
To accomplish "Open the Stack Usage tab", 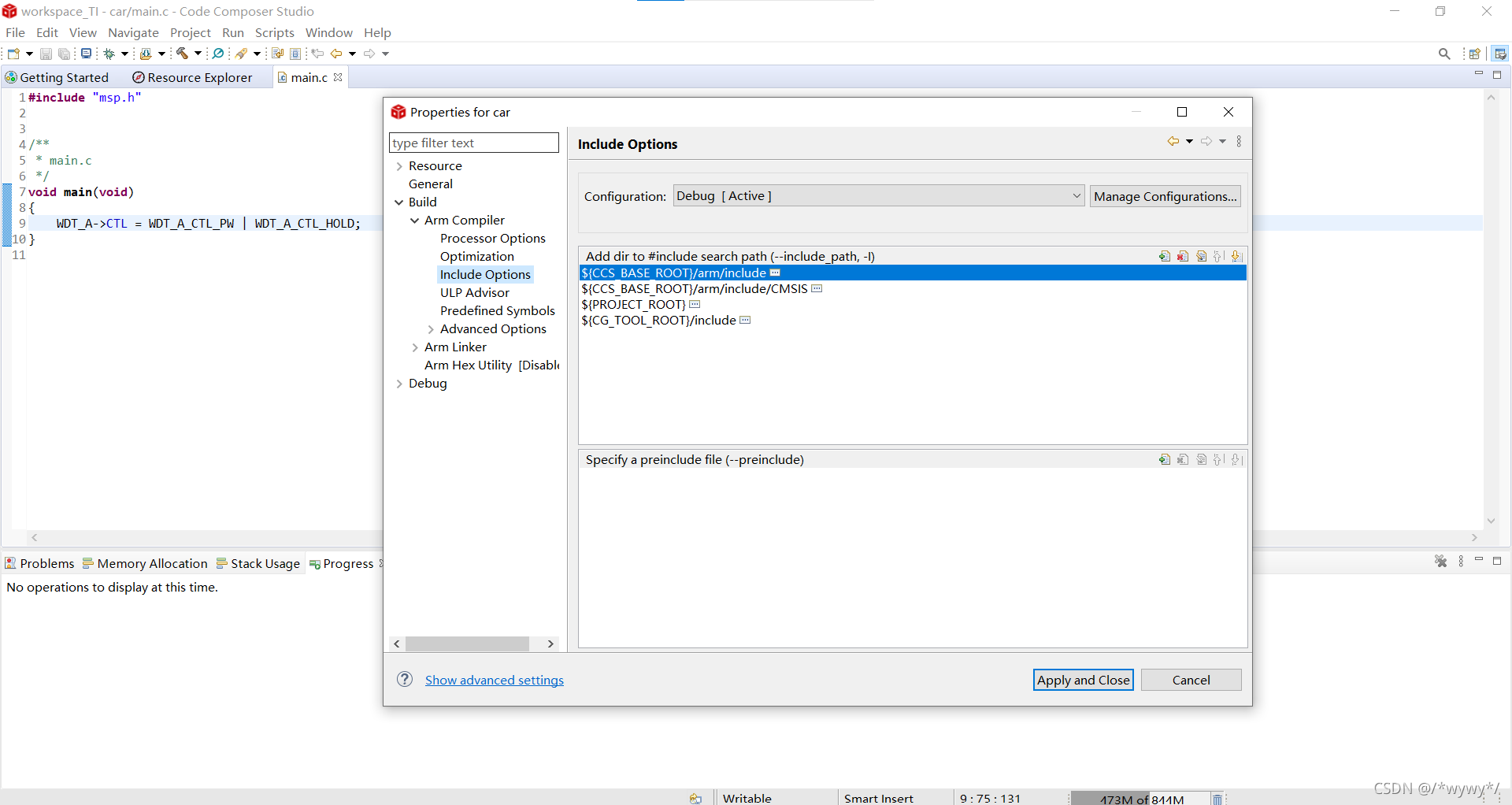I will (258, 563).
